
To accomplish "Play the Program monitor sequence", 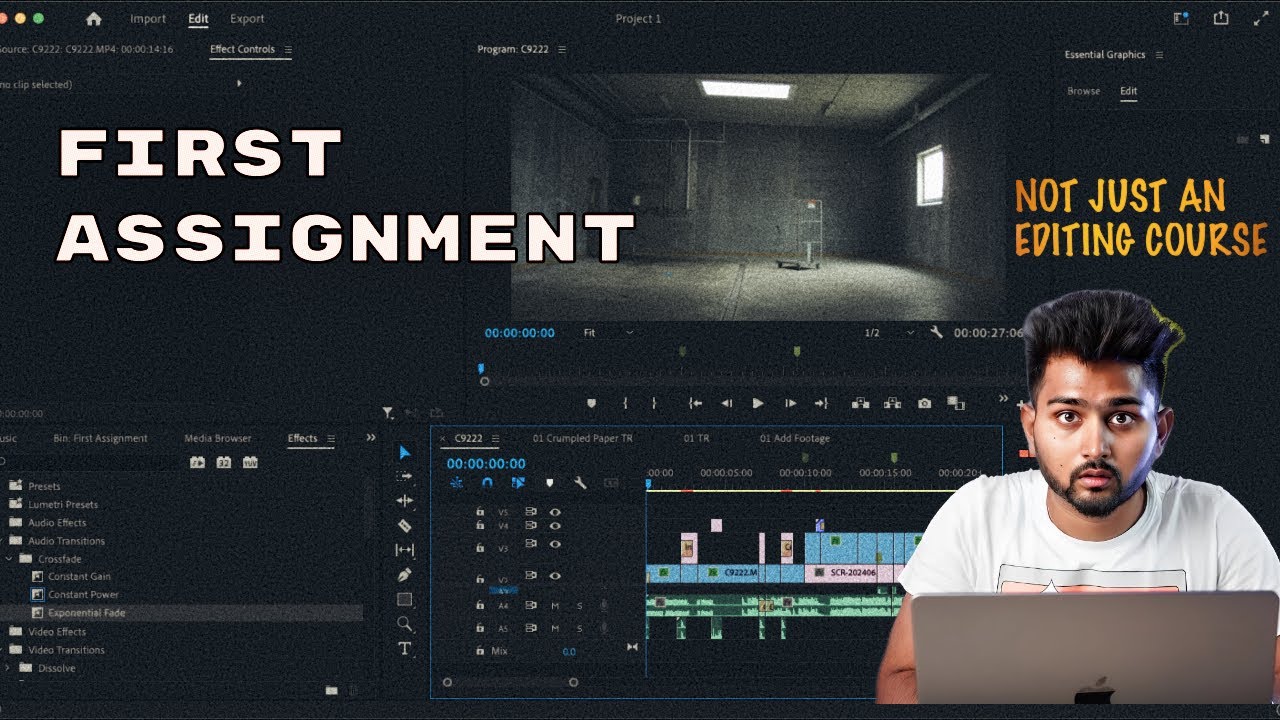I will coord(758,403).
